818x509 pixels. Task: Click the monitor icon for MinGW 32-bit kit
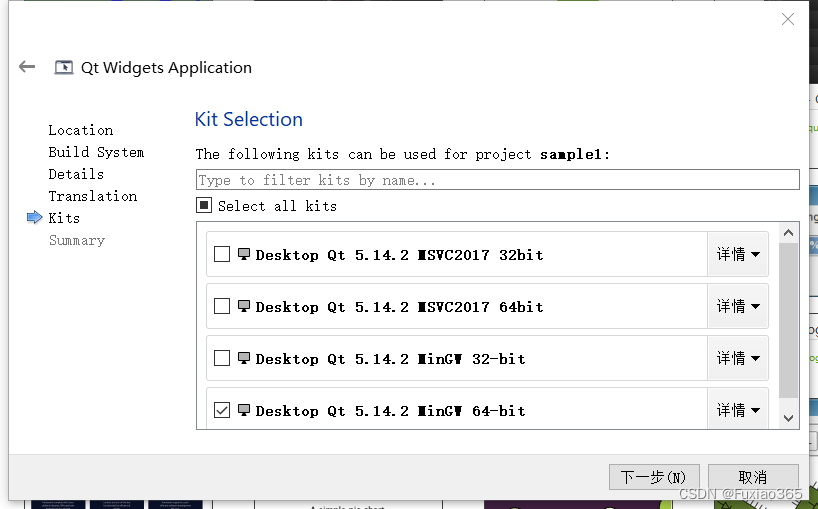244,358
